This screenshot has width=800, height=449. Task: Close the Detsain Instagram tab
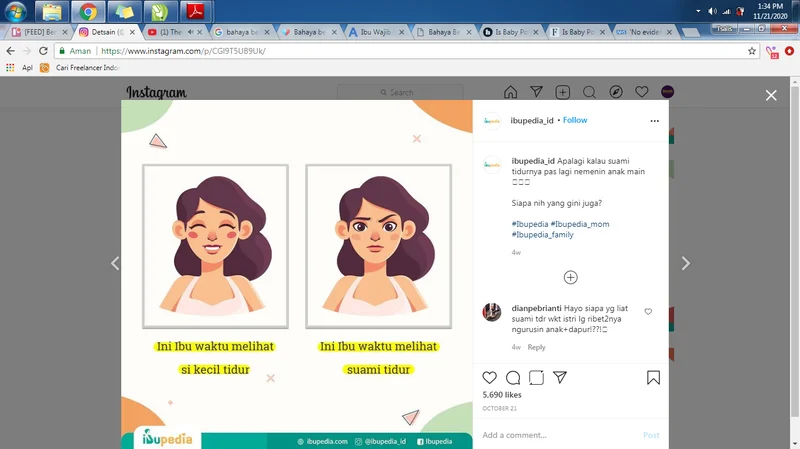pos(132,32)
